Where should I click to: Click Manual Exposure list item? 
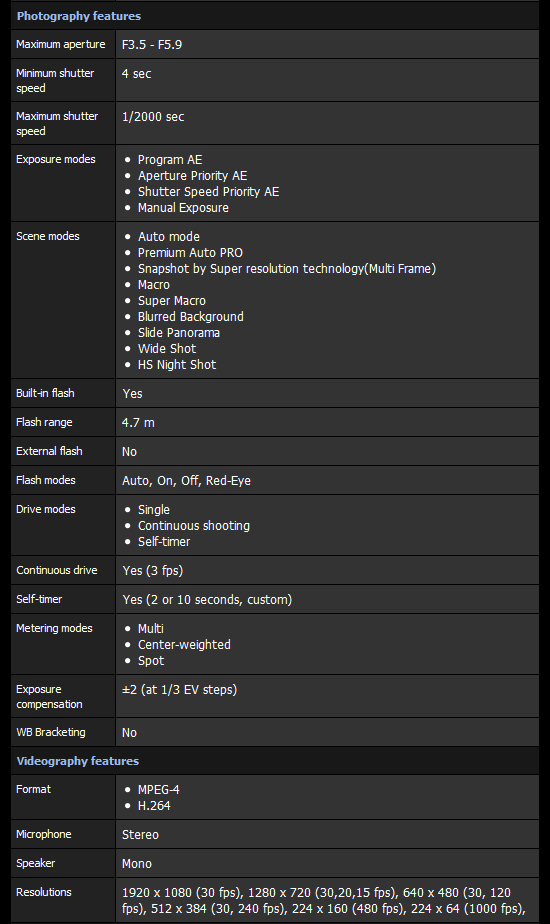[x=183, y=207]
